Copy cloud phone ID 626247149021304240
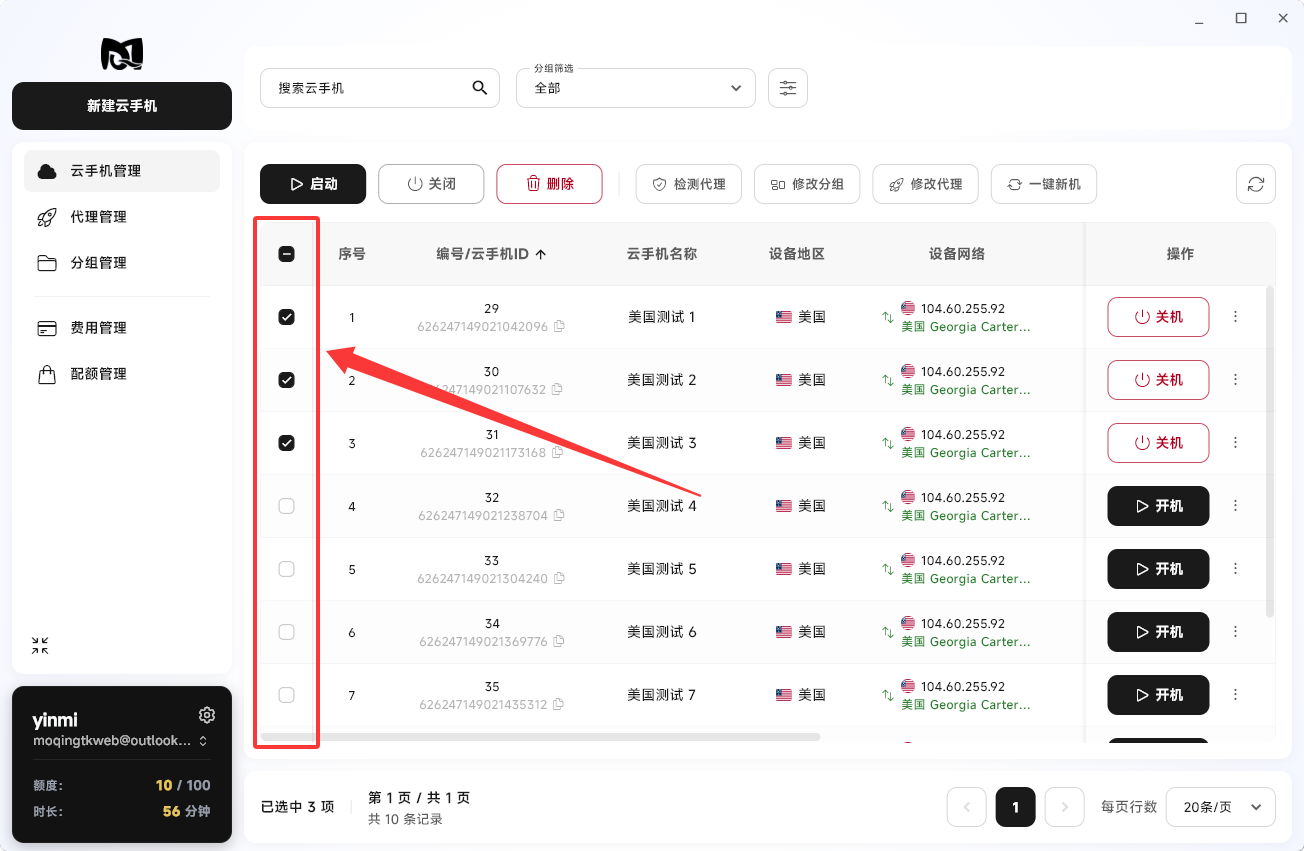The width and height of the screenshot is (1304, 851). 559,578
